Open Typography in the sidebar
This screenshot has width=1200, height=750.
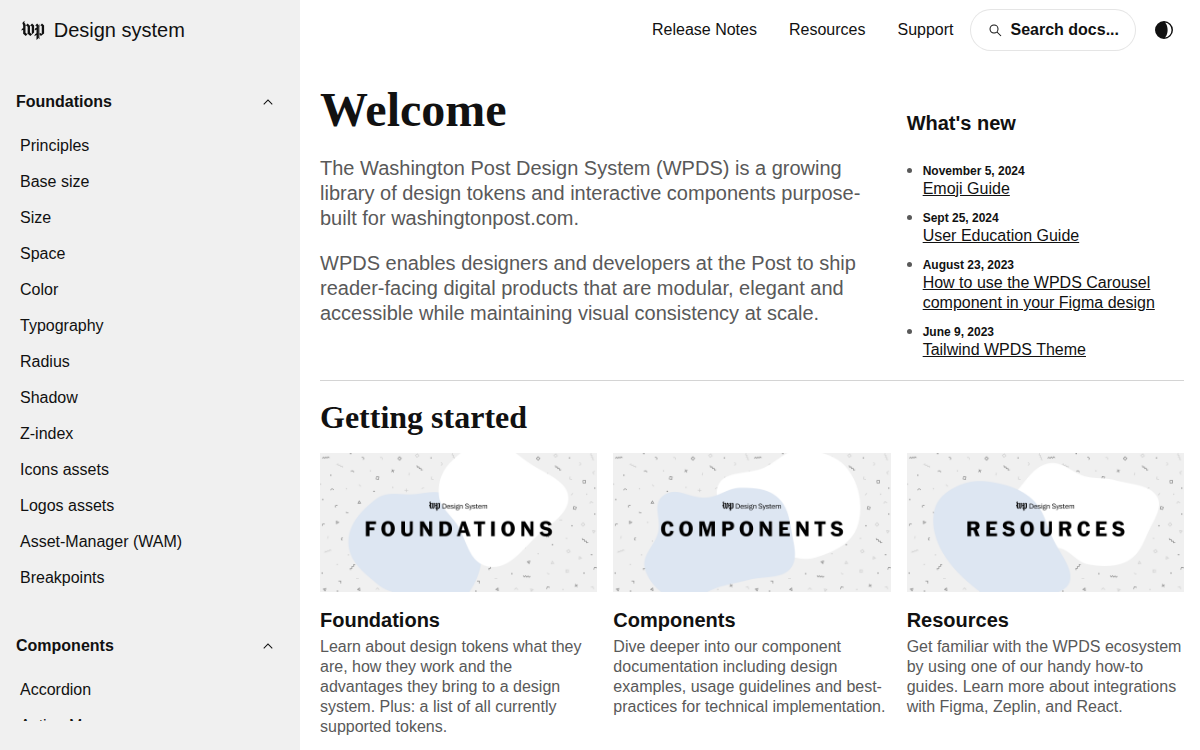tap(61, 326)
